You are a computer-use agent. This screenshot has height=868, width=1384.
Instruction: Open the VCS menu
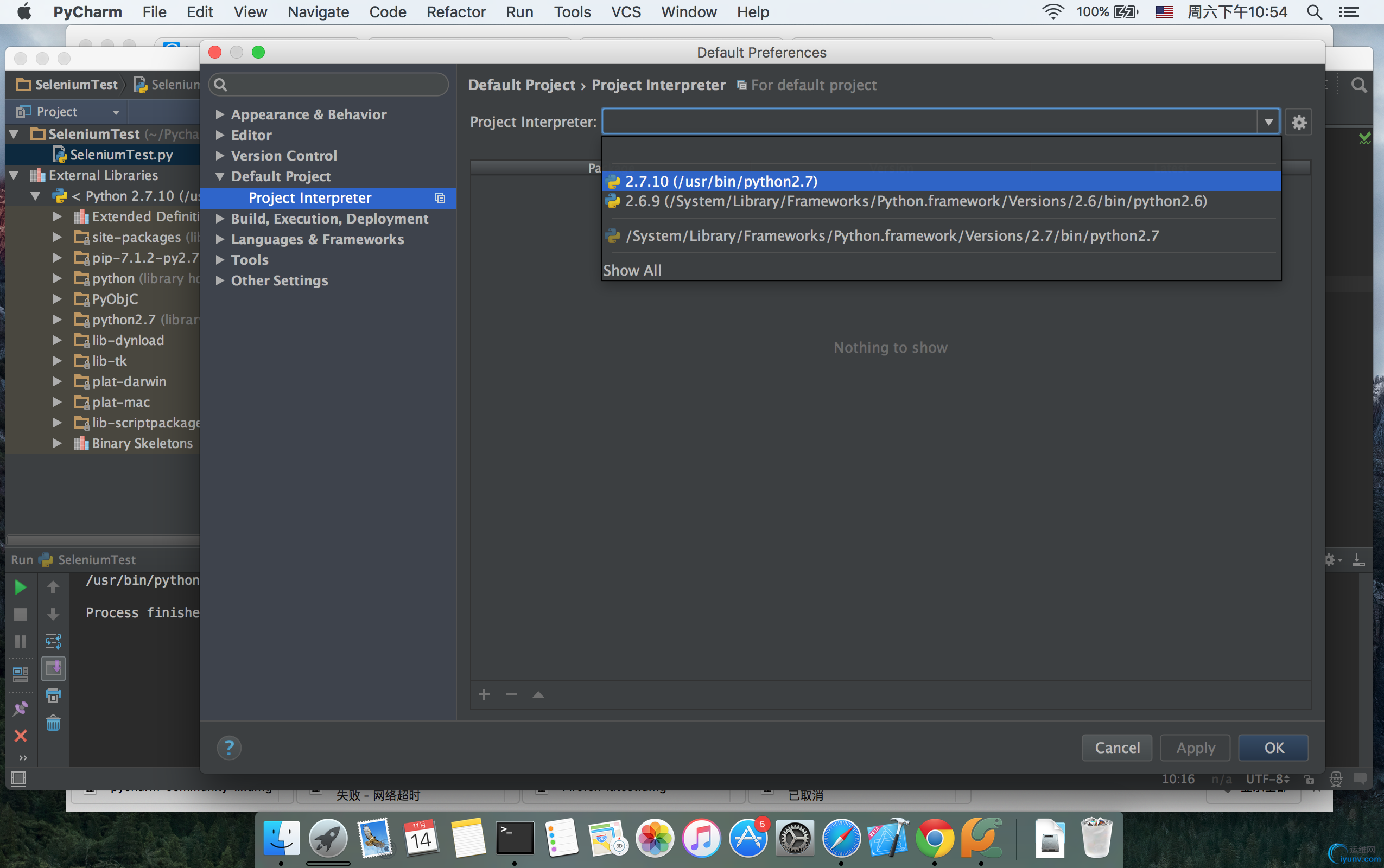[625, 11]
